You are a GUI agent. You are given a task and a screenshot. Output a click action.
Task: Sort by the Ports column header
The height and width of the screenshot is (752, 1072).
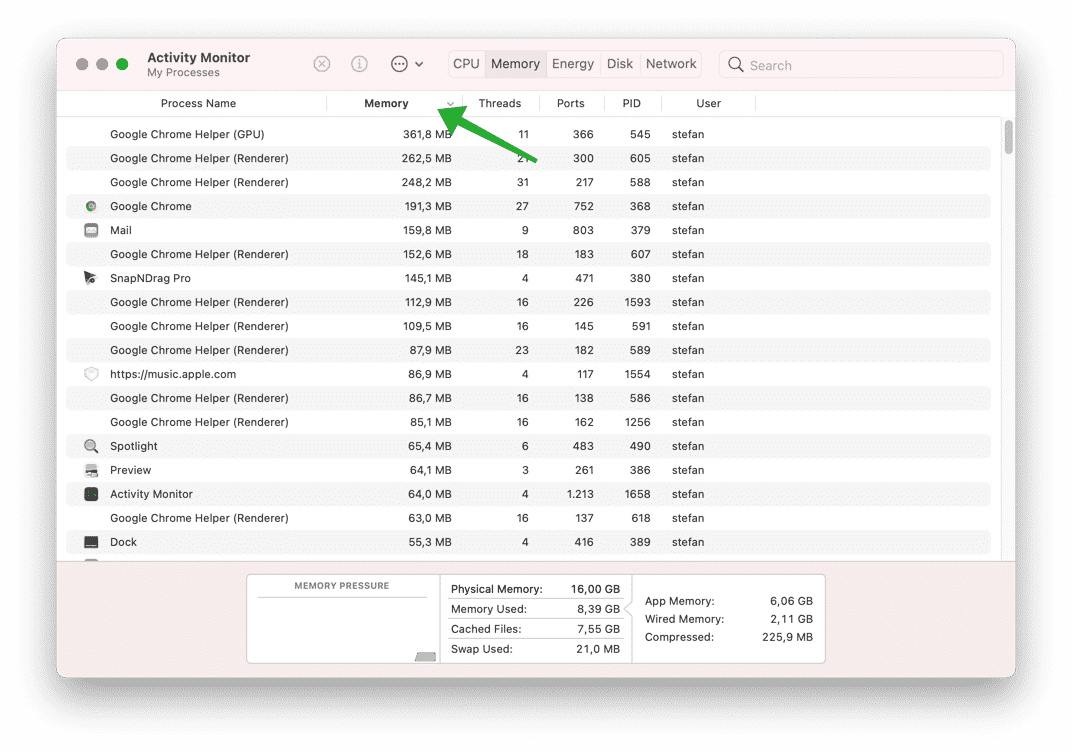click(571, 103)
